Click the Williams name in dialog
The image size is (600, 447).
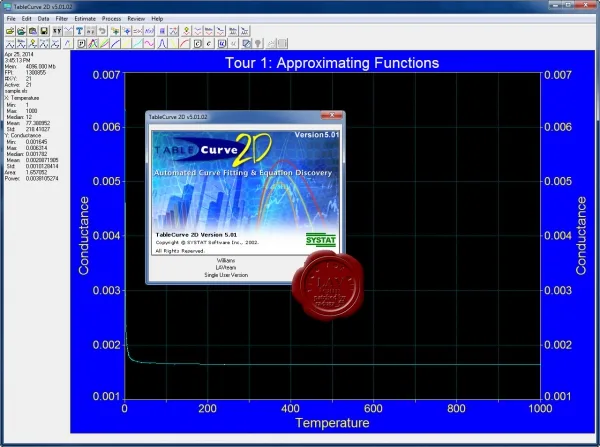(x=226, y=260)
